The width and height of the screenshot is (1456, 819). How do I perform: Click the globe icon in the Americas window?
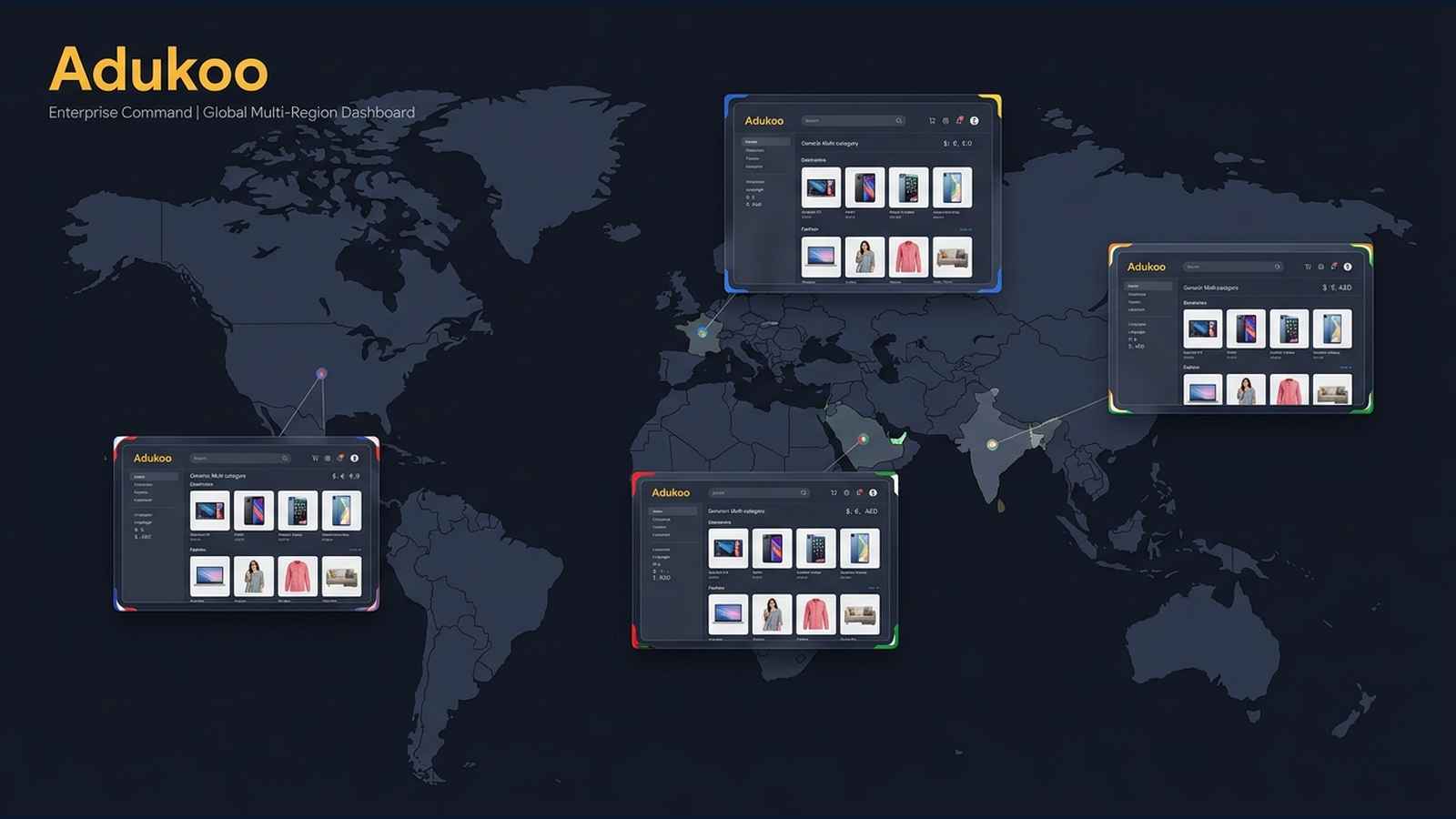[328, 458]
